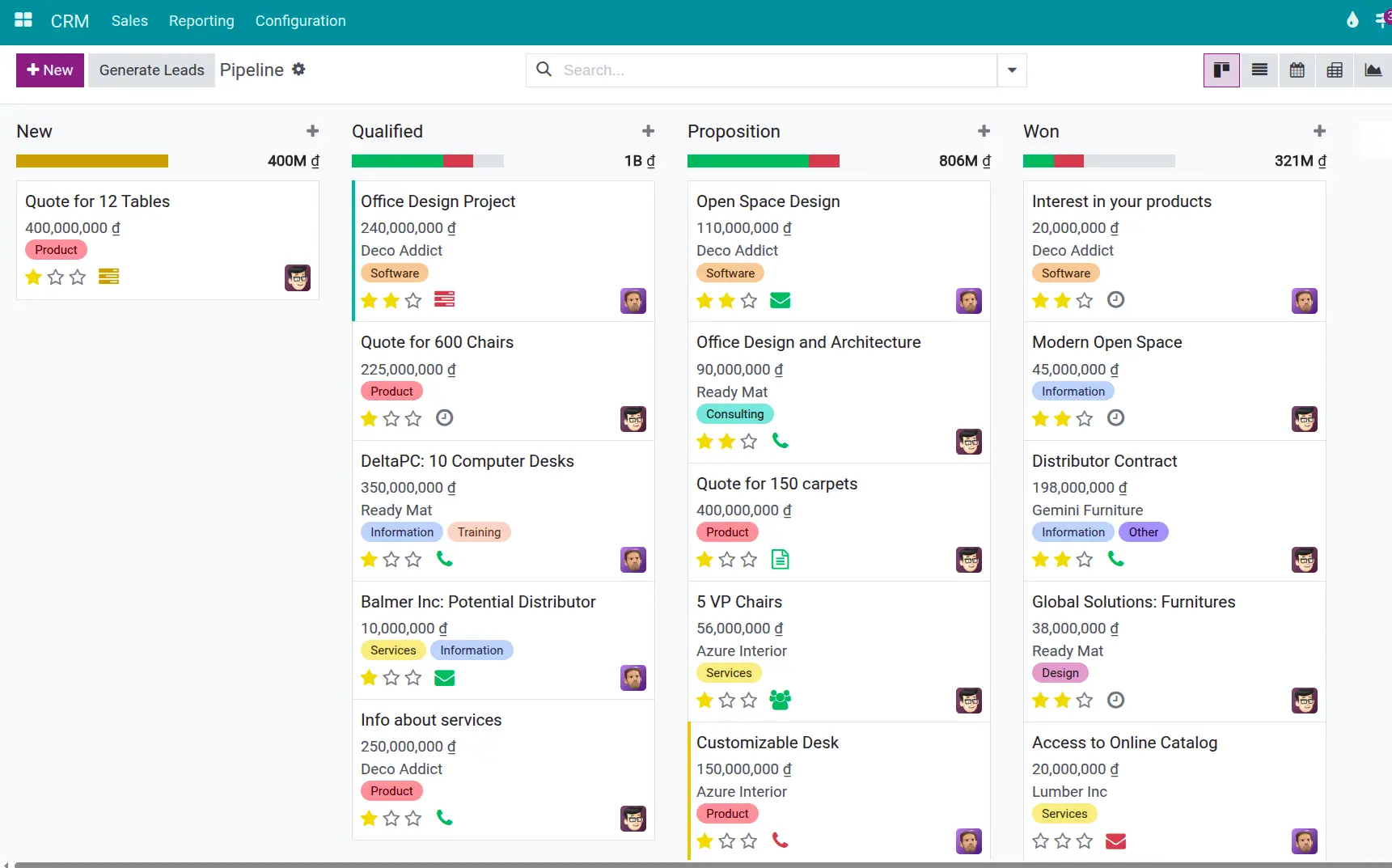The height and width of the screenshot is (868, 1392).
Task: Switch to pivot table view
Action: pyautogui.click(x=1335, y=70)
